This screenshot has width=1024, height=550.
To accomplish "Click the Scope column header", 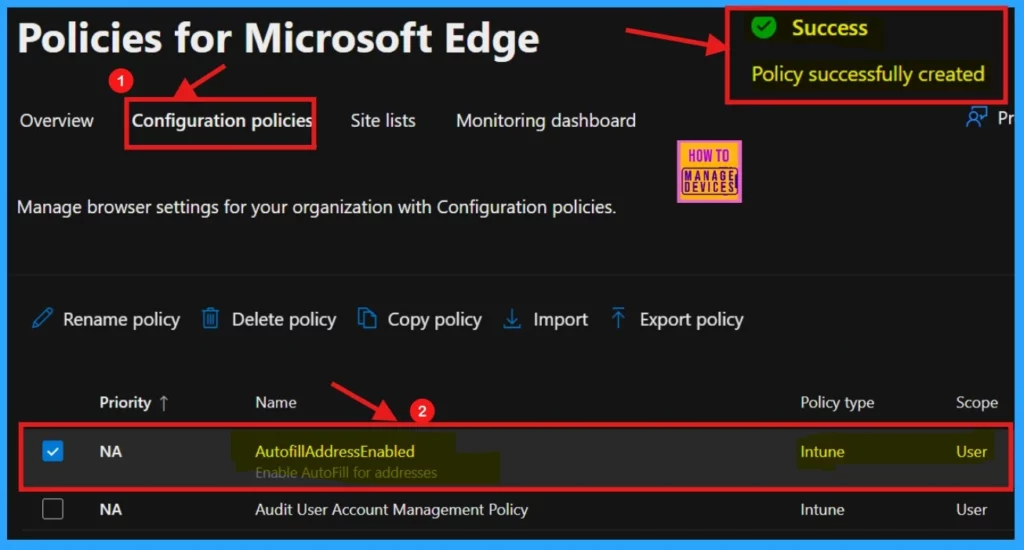I will point(977,402).
